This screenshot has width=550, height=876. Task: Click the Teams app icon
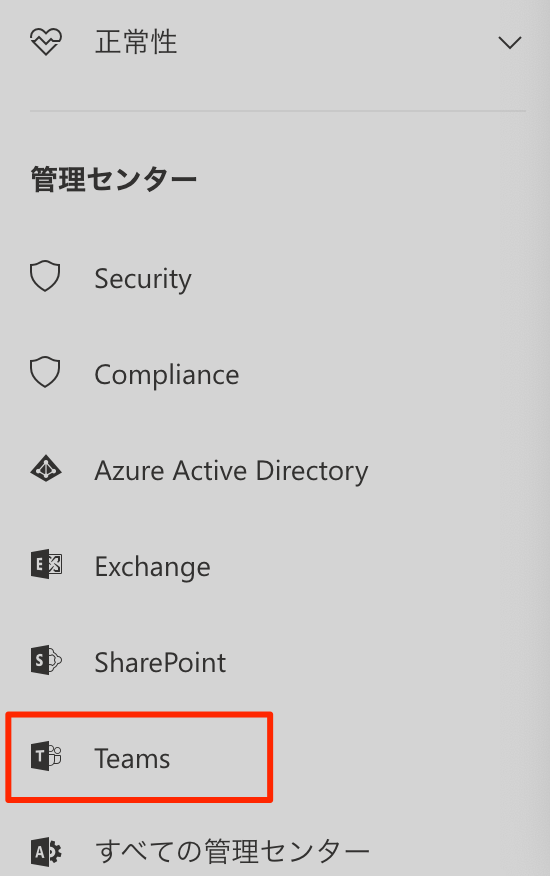click(46, 756)
